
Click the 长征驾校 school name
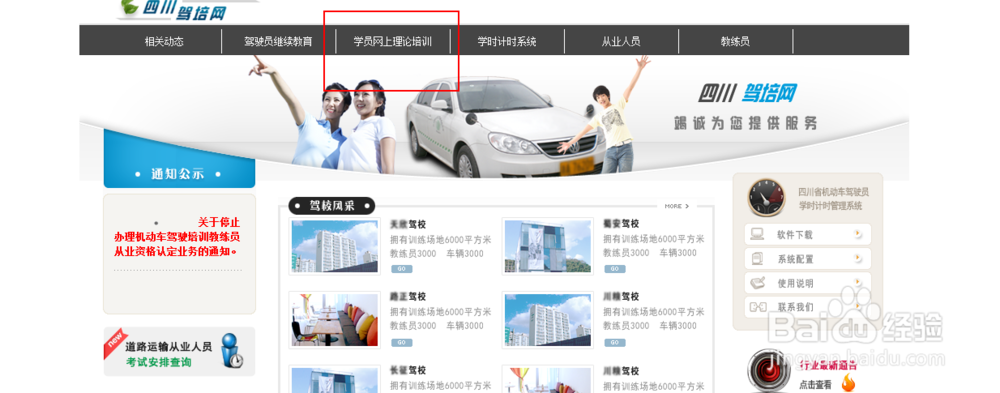[408, 370]
